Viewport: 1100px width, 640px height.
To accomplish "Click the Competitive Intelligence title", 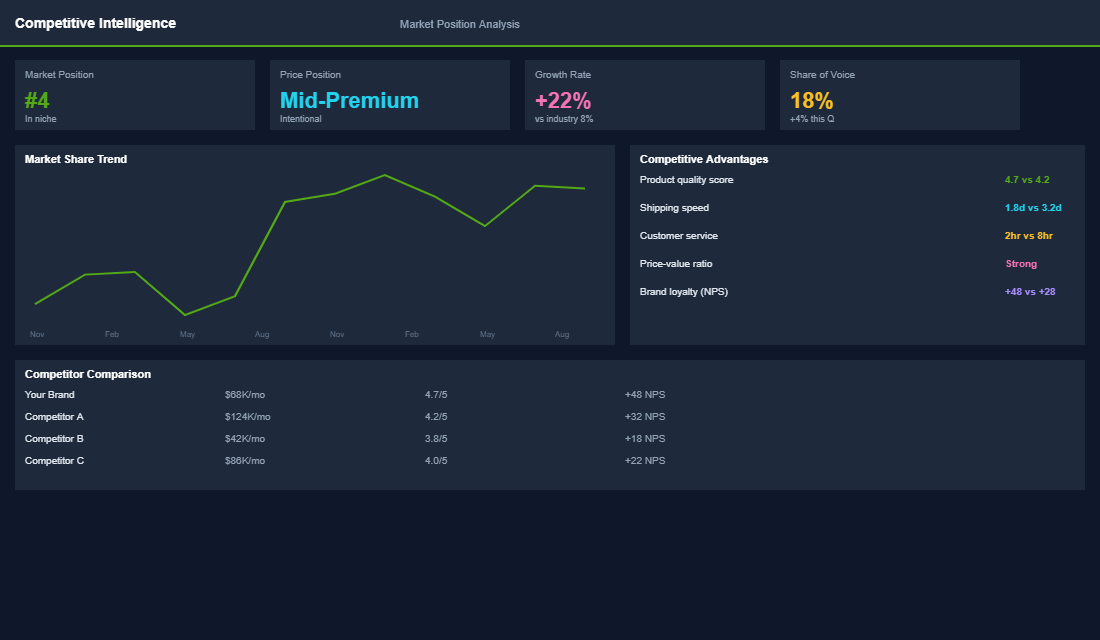I will [x=95, y=22].
